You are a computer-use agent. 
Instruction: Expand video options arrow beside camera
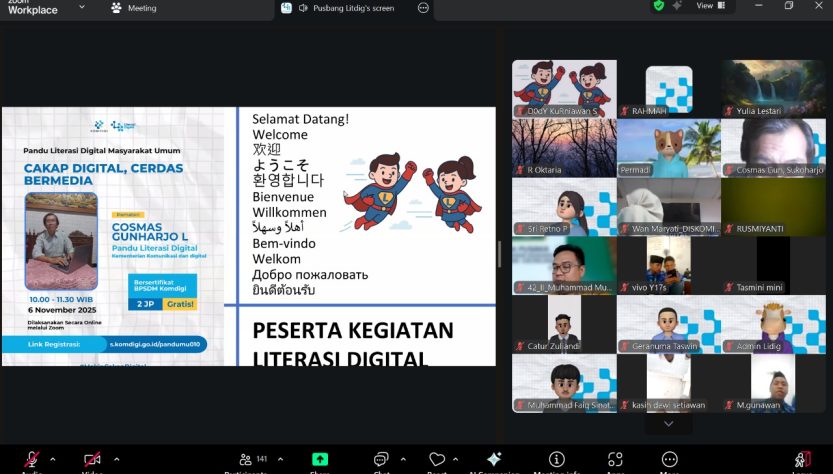[116, 459]
